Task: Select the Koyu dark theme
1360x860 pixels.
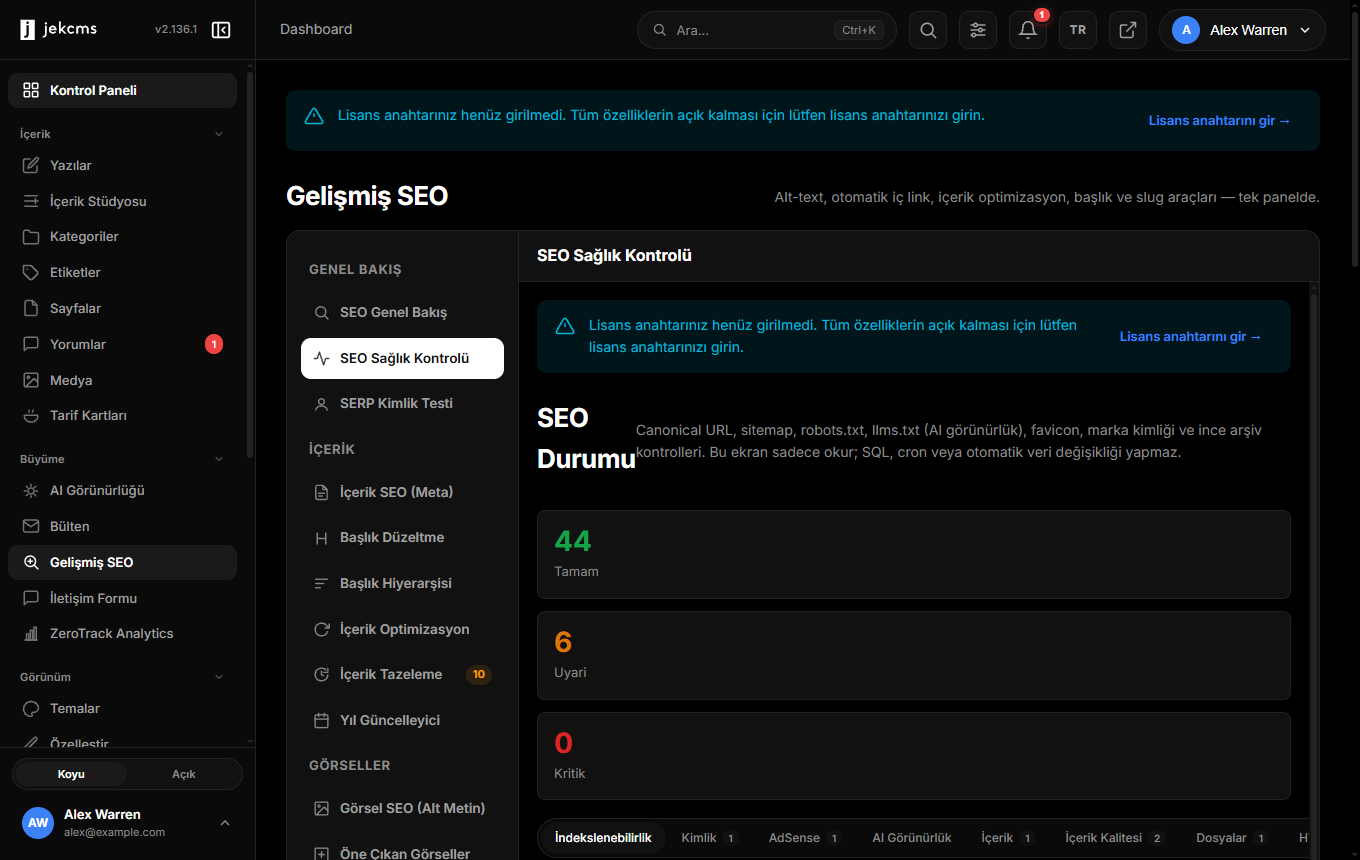Action: click(71, 774)
